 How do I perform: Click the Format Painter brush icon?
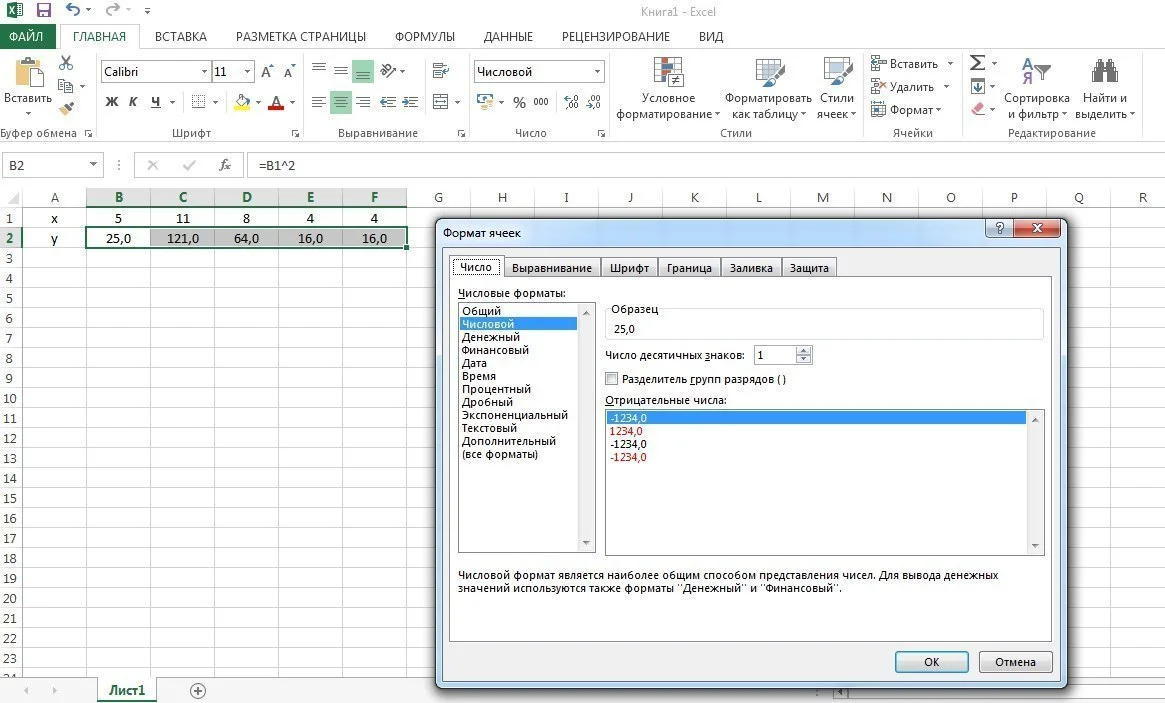tap(66, 108)
